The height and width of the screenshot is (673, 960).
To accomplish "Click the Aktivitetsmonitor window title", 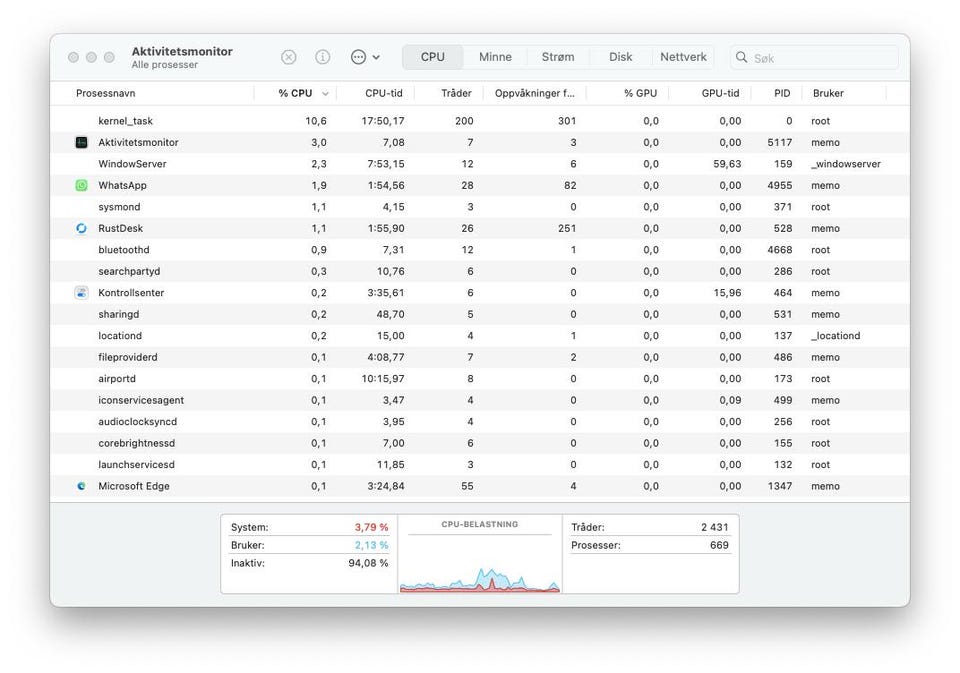I will click(x=182, y=51).
